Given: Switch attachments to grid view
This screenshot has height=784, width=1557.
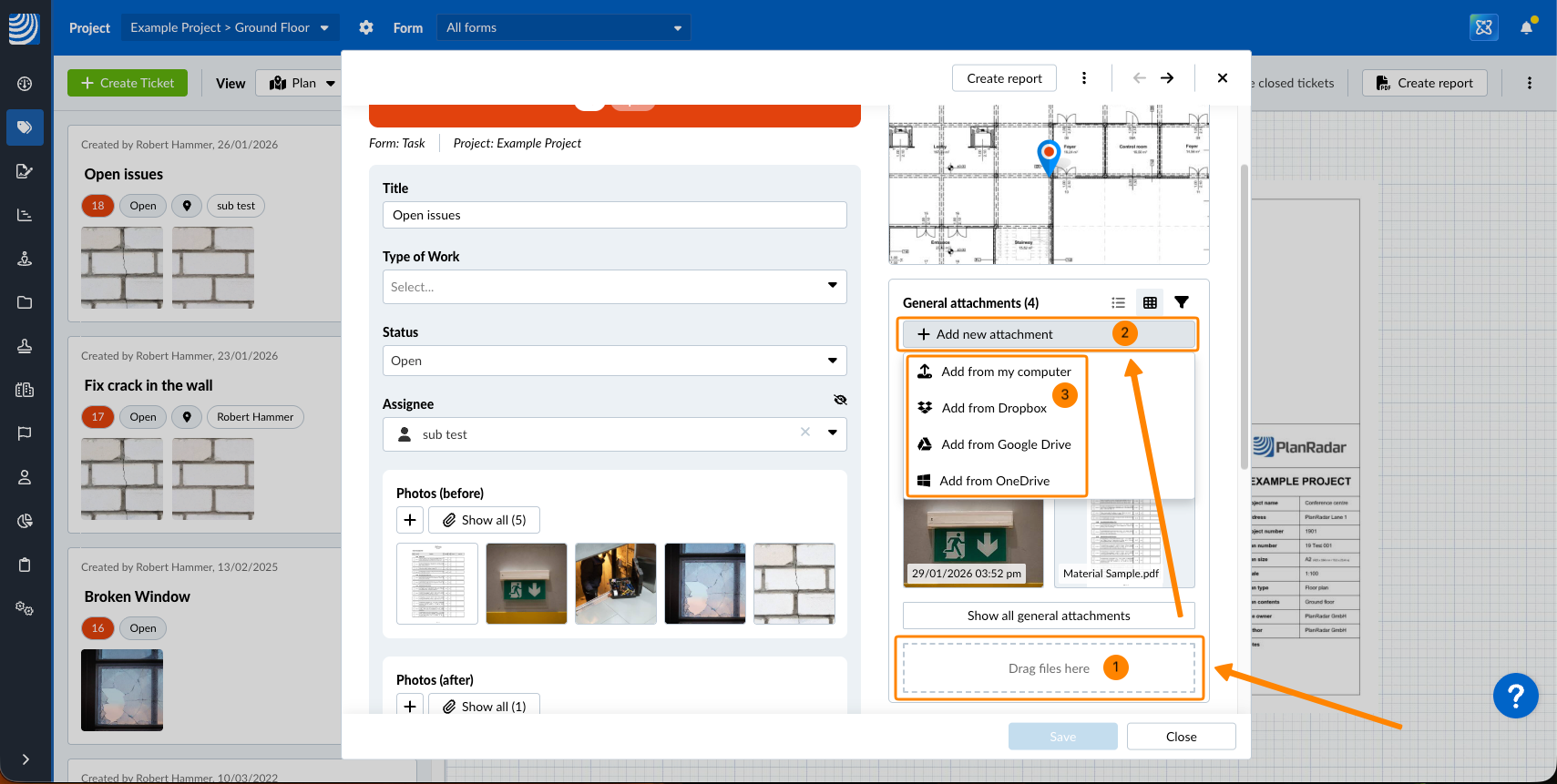Looking at the screenshot, I should pos(1150,302).
